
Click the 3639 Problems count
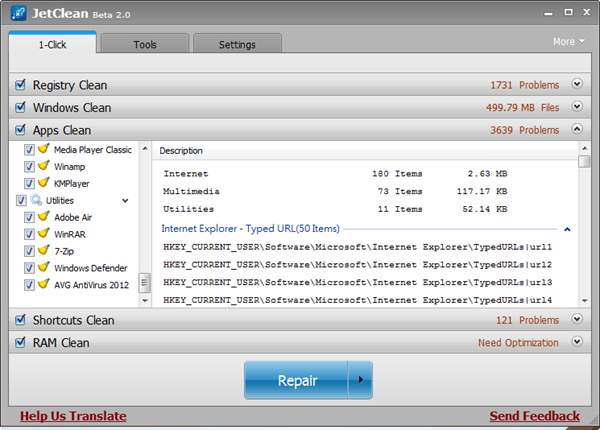click(x=525, y=130)
